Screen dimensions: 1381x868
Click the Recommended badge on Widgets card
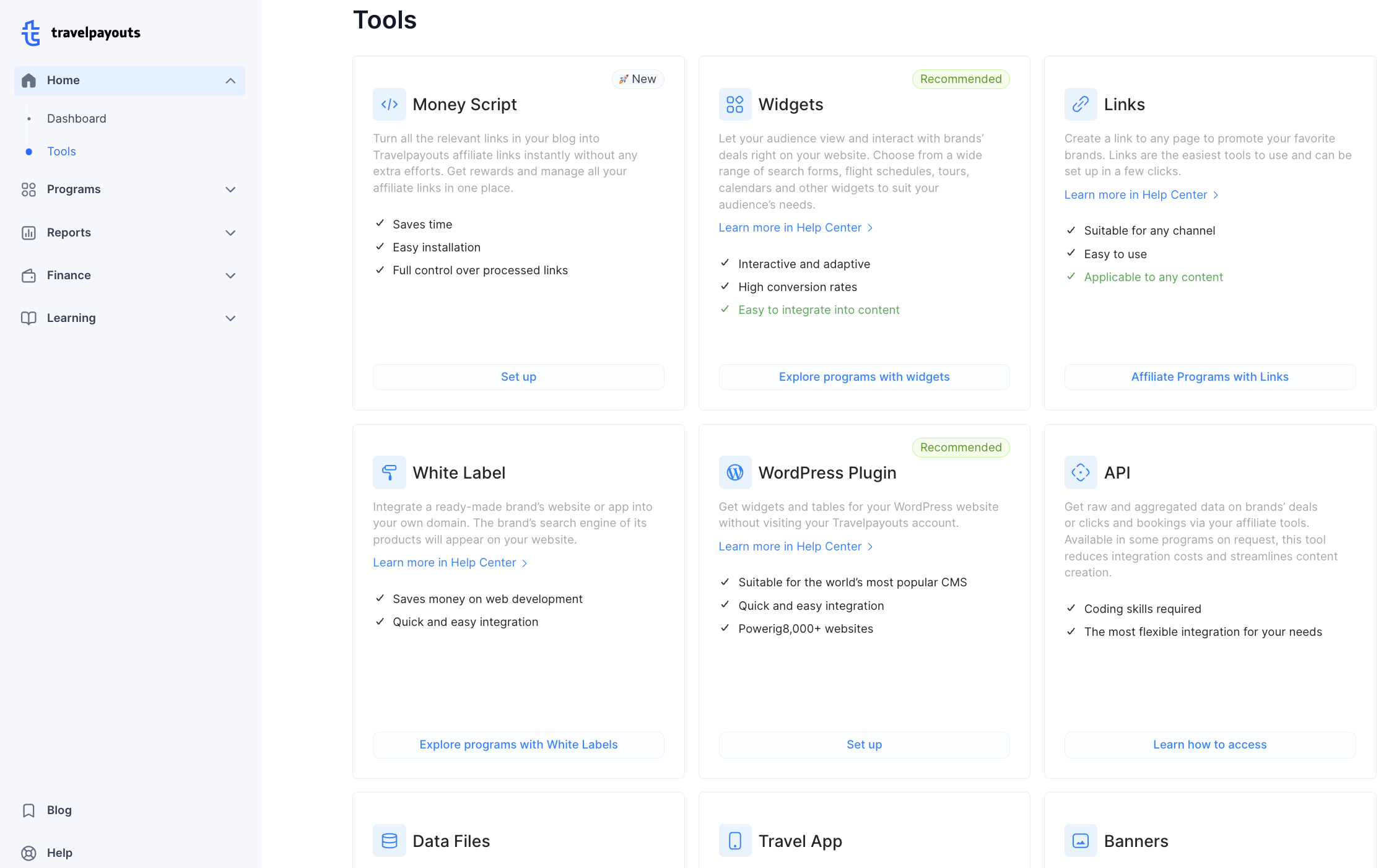click(x=961, y=79)
